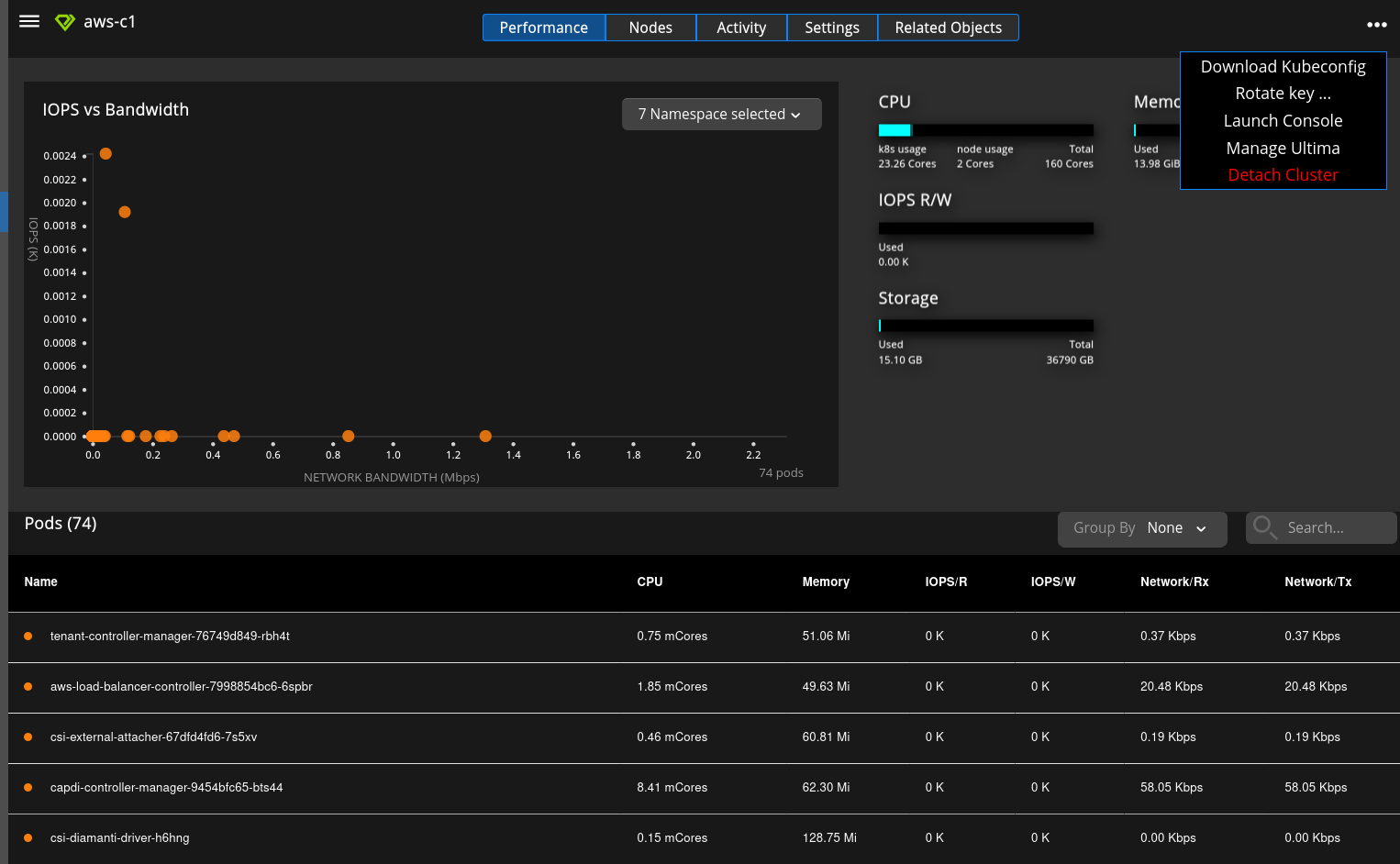Click 20.48 Kbps in the Network/Rx column
This screenshot has height=864, width=1400.
(x=1172, y=686)
